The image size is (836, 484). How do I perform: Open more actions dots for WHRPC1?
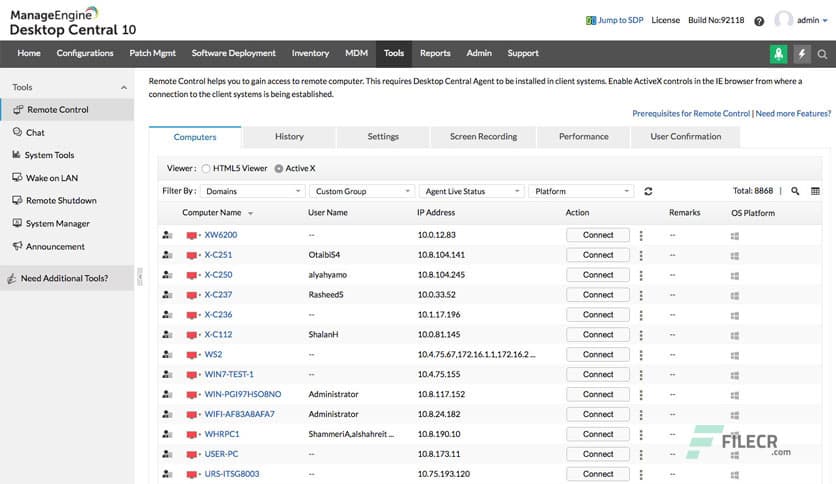pyautogui.click(x=641, y=434)
